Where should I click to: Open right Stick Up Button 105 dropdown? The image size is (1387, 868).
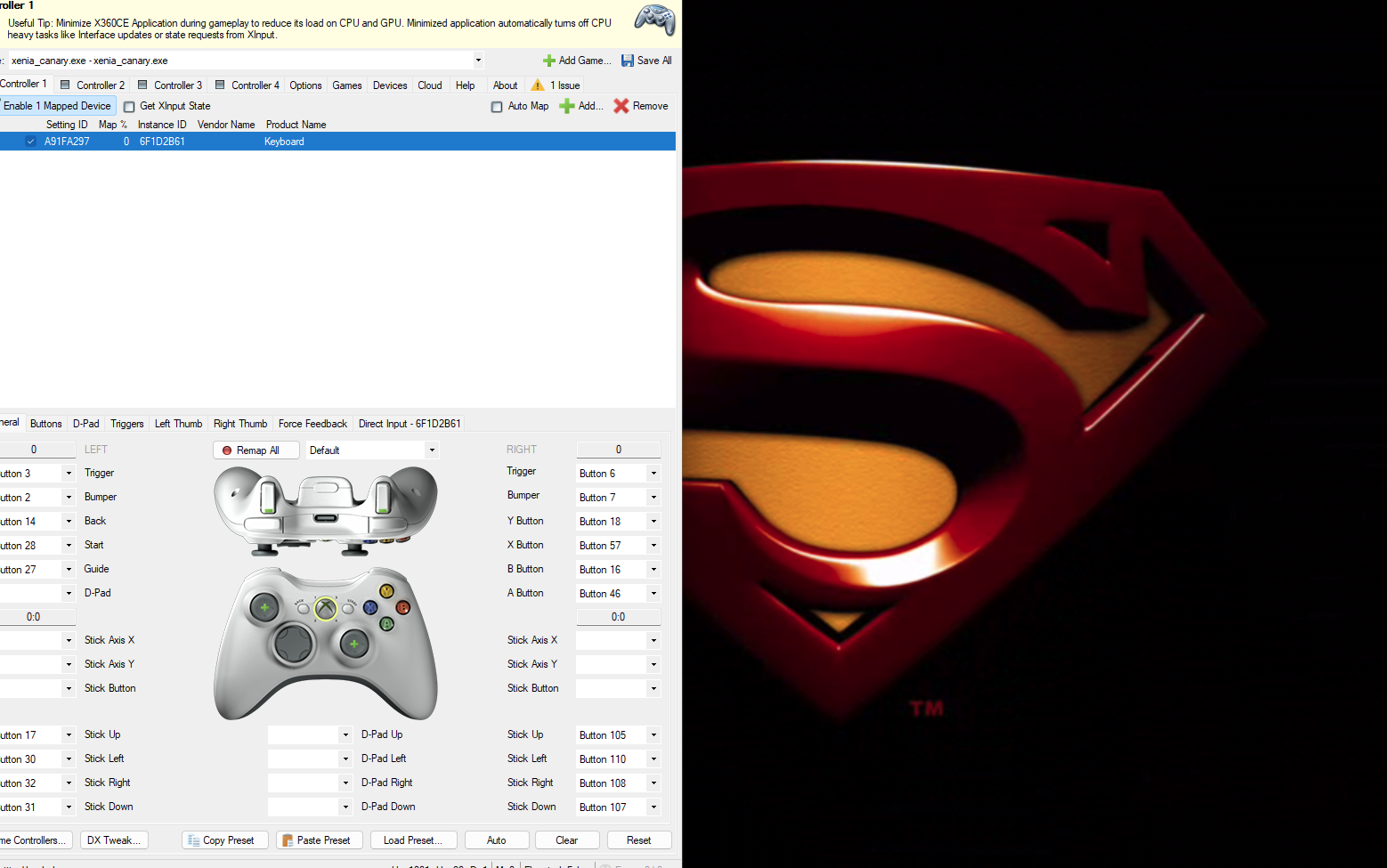[x=653, y=735]
